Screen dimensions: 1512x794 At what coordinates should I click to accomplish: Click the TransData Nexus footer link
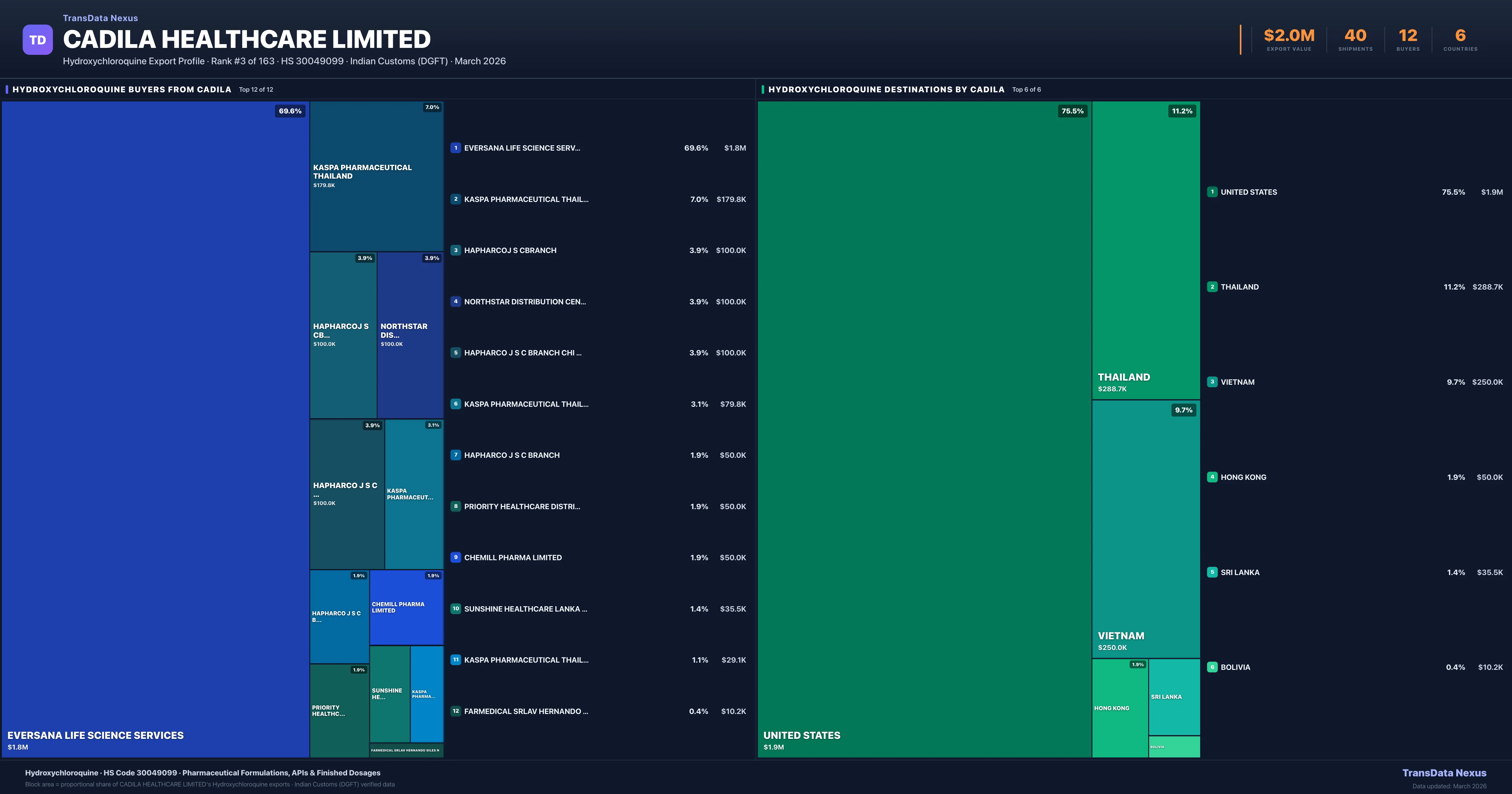pyautogui.click(x=1444, y=773)
